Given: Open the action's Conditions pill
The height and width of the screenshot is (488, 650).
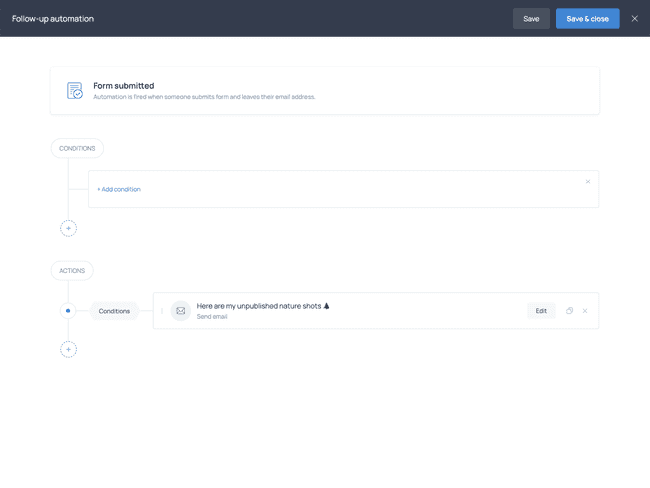Looking at the screenshot, I should point(114,311).
